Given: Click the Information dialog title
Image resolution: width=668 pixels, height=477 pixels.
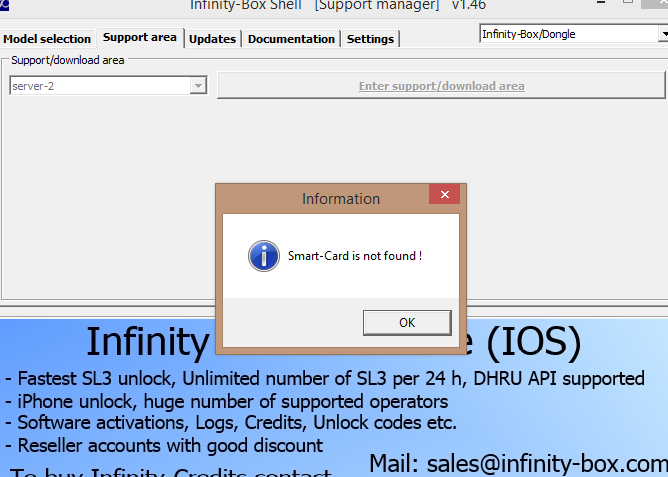Looking at the screenshot, I should pos(341,199).
